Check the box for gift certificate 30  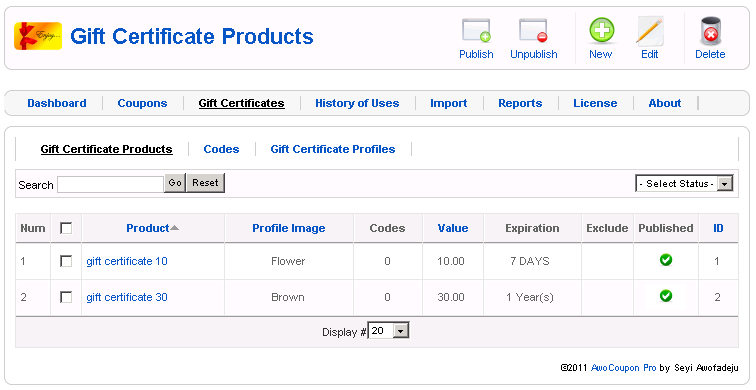coord(66,297)
